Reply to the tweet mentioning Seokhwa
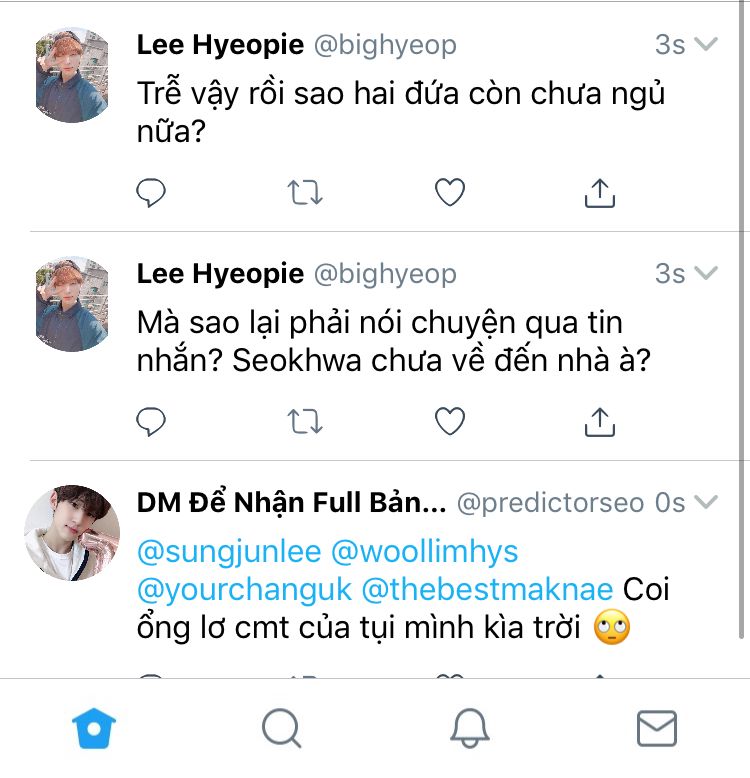The height and width of the screenshot is (778, 750). (151, 422)
